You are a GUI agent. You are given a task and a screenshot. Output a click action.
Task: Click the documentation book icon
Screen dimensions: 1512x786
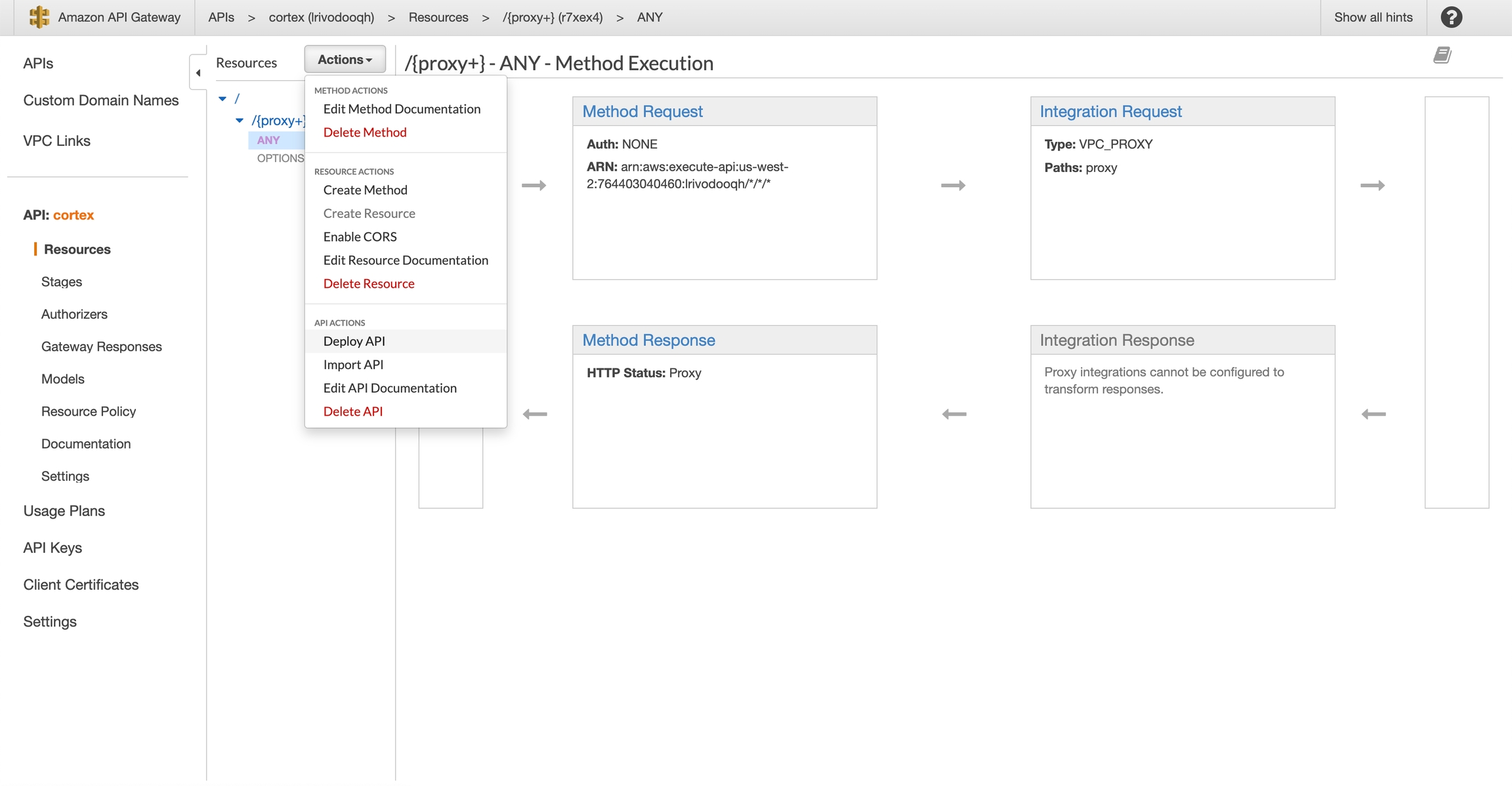click(1441, 55)
